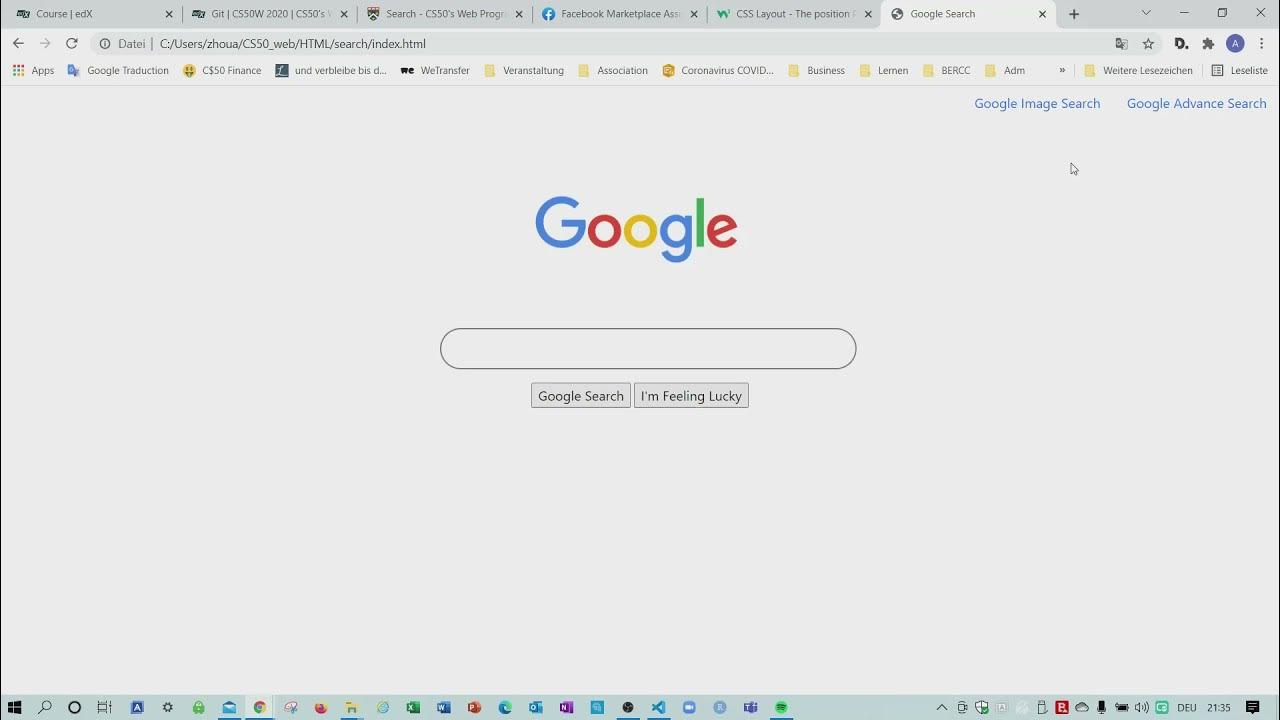1280x720 pixels.
Task: Open File Explorer from the taskbar
Action: click(x=351, y=707)
